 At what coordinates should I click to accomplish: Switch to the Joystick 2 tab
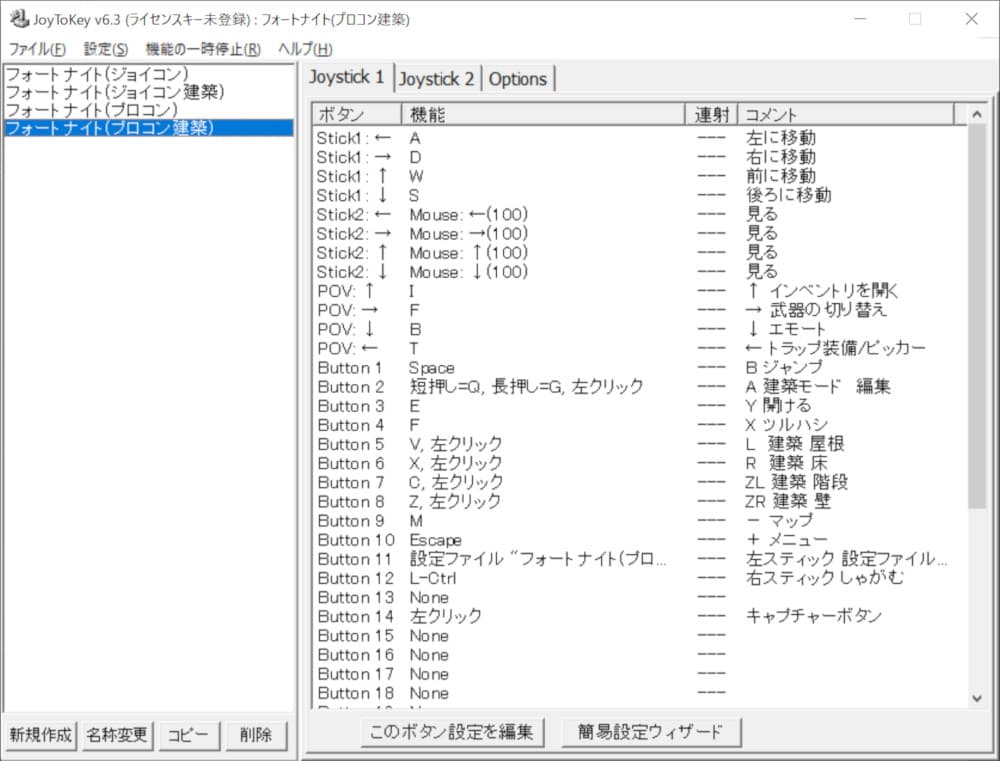(437, 79)
